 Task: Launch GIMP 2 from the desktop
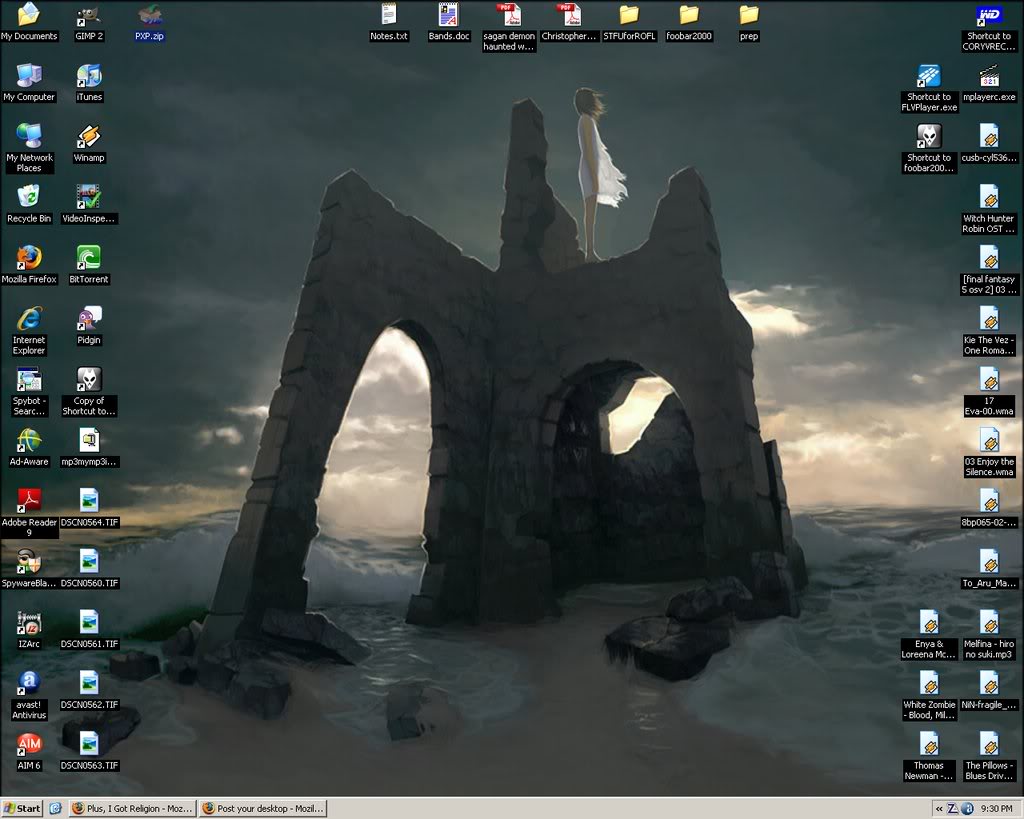[89, 14]
